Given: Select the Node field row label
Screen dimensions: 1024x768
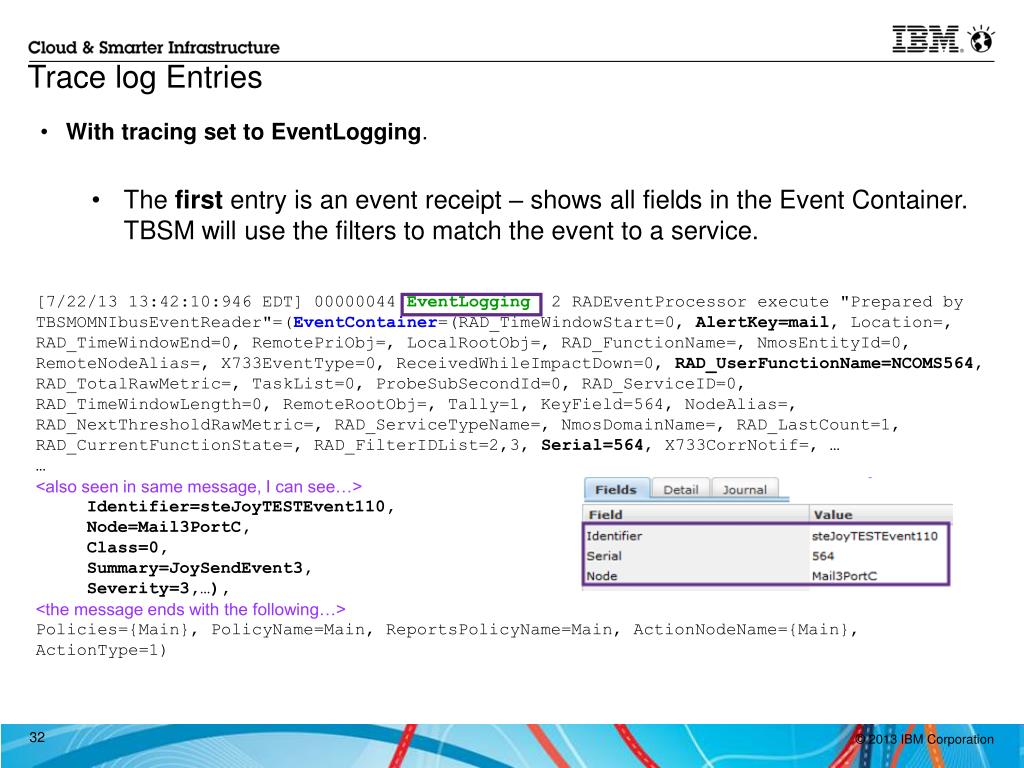Looking at the screenshot, I should (601, 576).
